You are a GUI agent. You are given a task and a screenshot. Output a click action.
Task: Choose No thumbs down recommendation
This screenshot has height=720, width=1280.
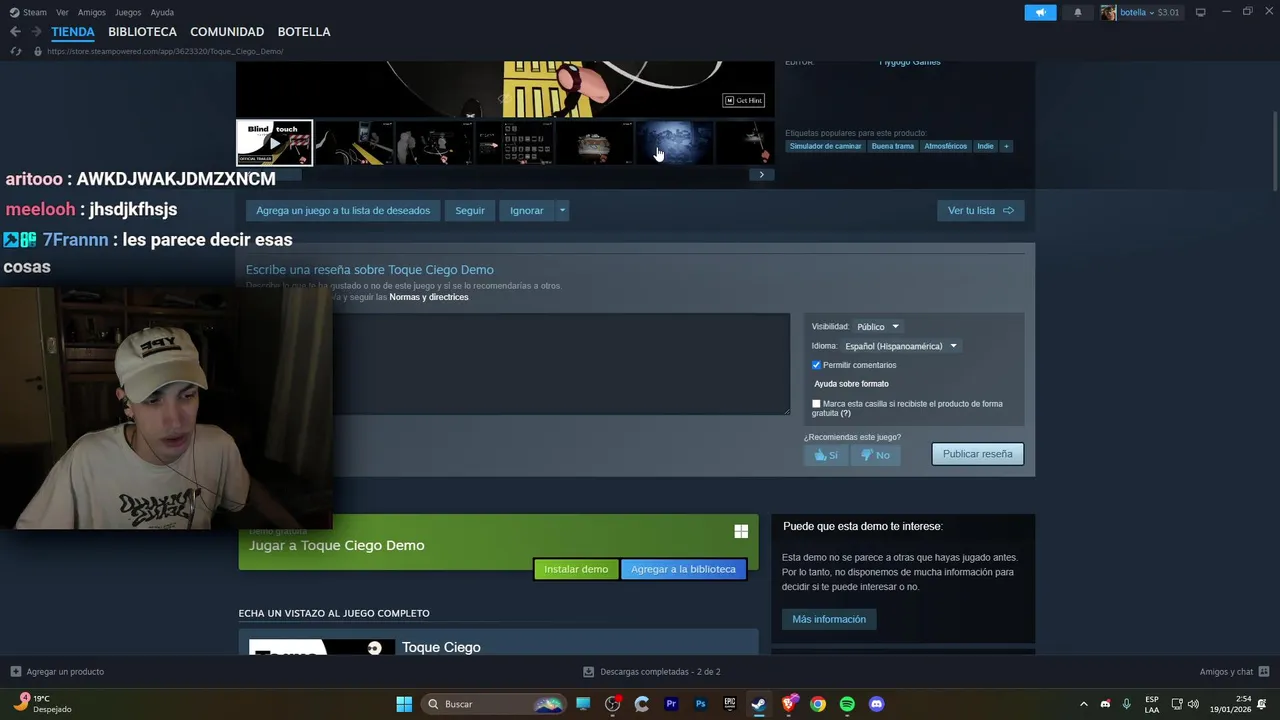point(875,455)
